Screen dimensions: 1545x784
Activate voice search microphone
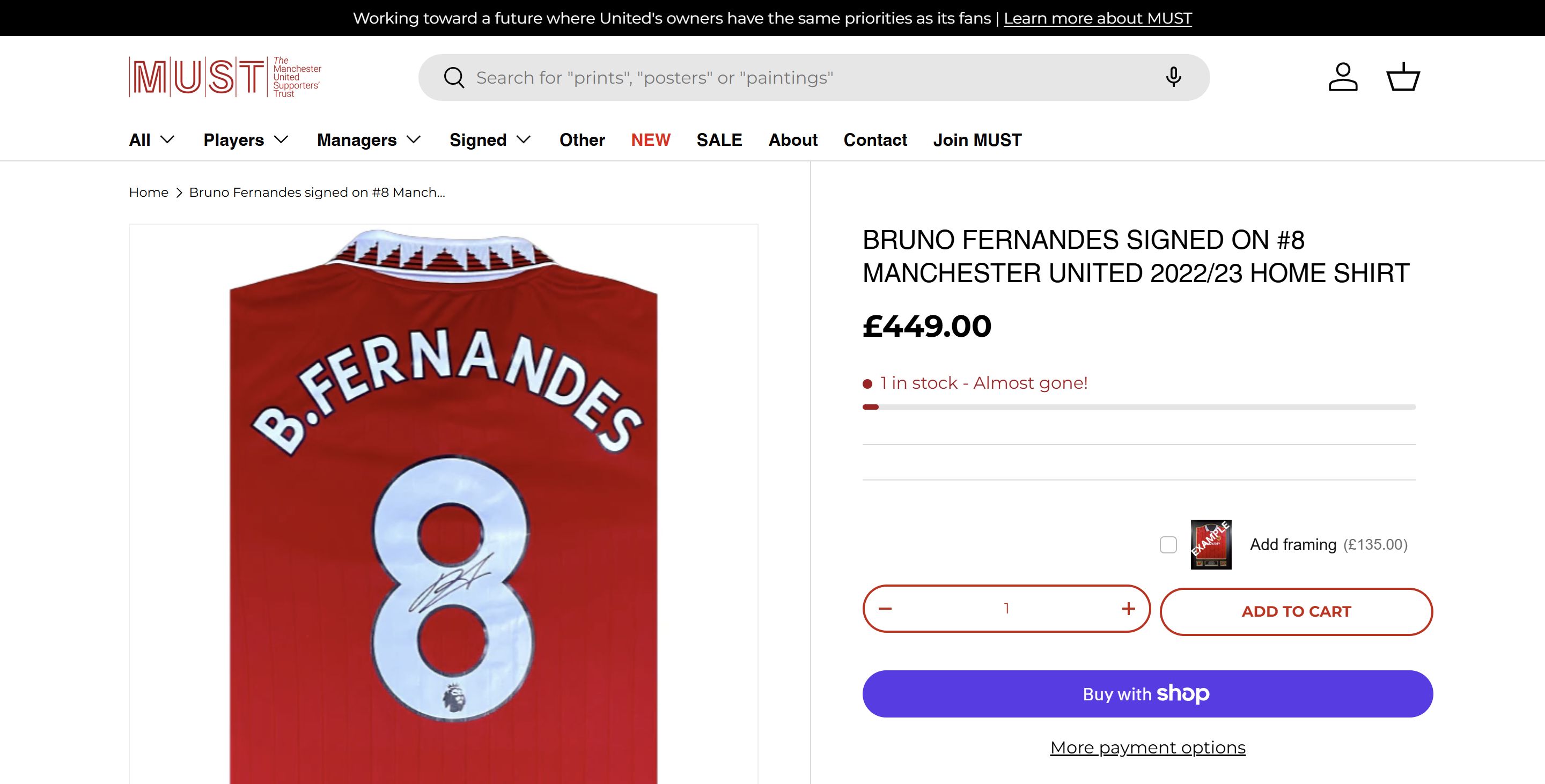[1173, 77]
